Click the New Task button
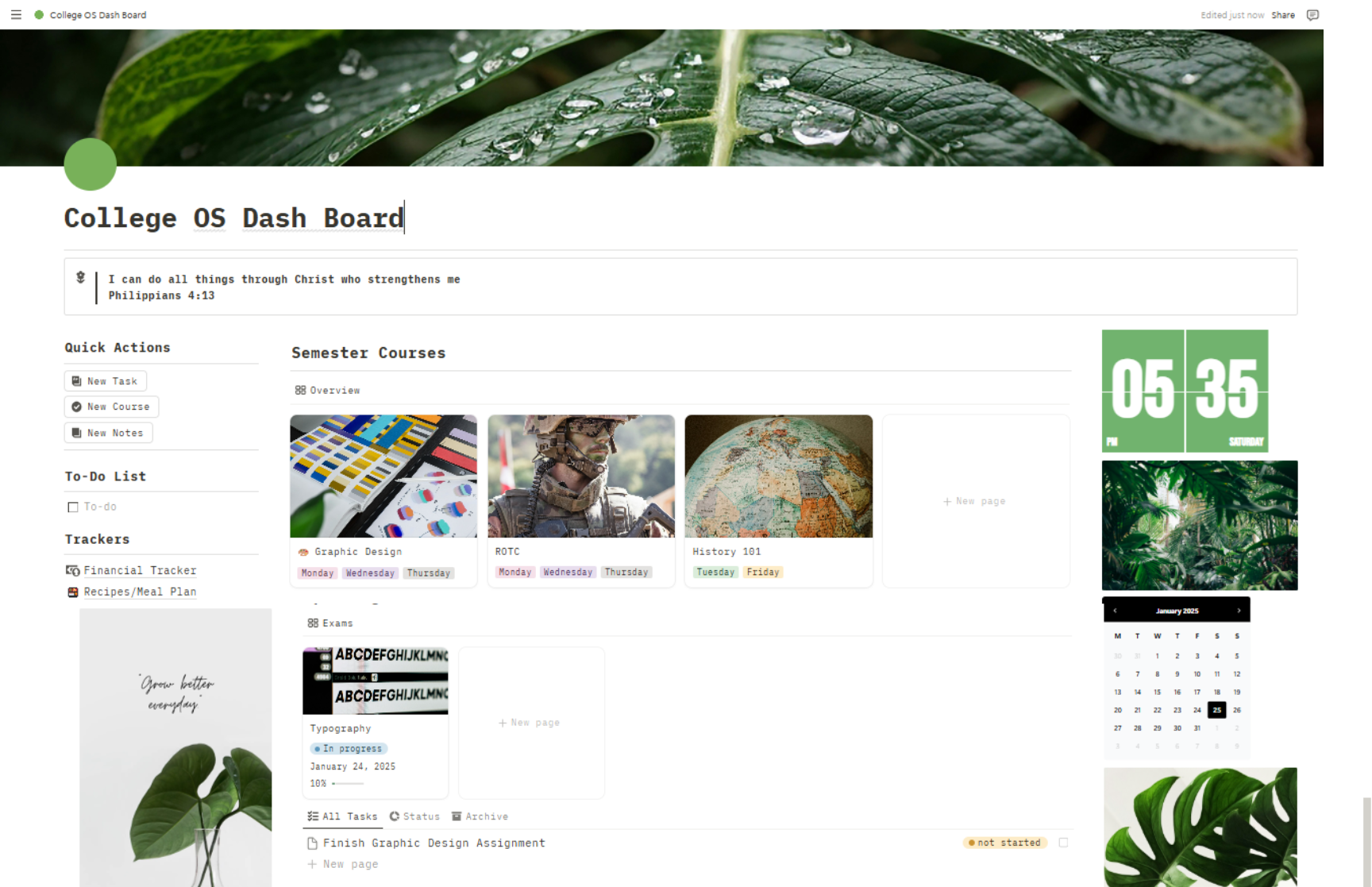 pos(105,381)
